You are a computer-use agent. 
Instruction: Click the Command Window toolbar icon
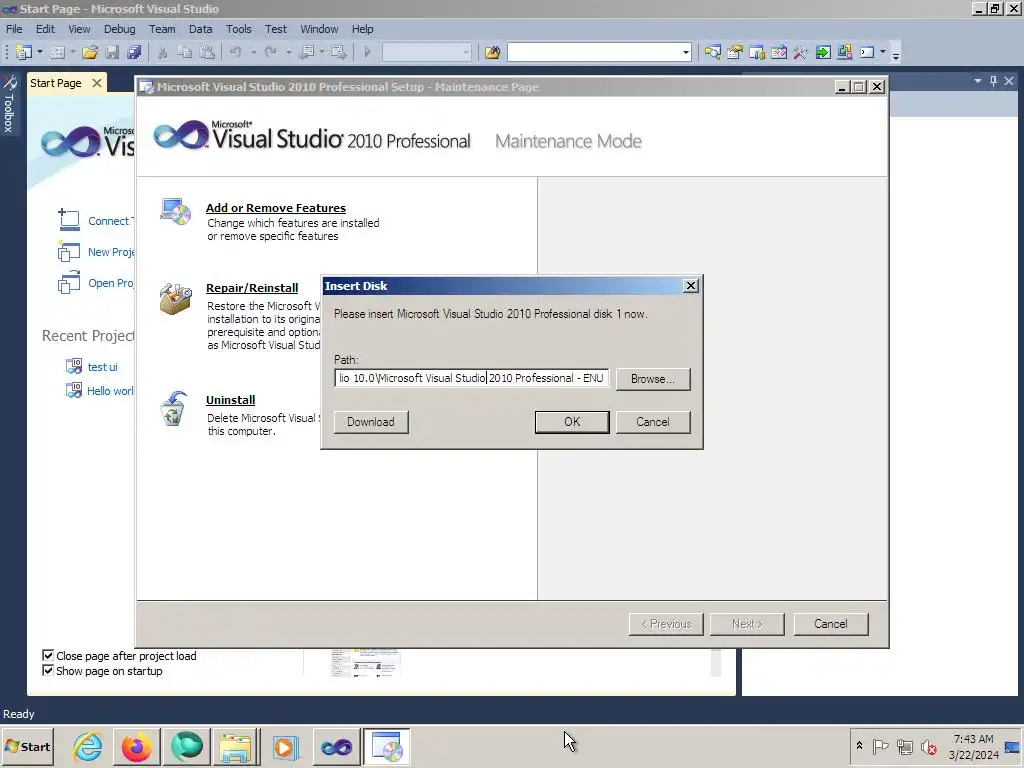[x=867, y=52]
